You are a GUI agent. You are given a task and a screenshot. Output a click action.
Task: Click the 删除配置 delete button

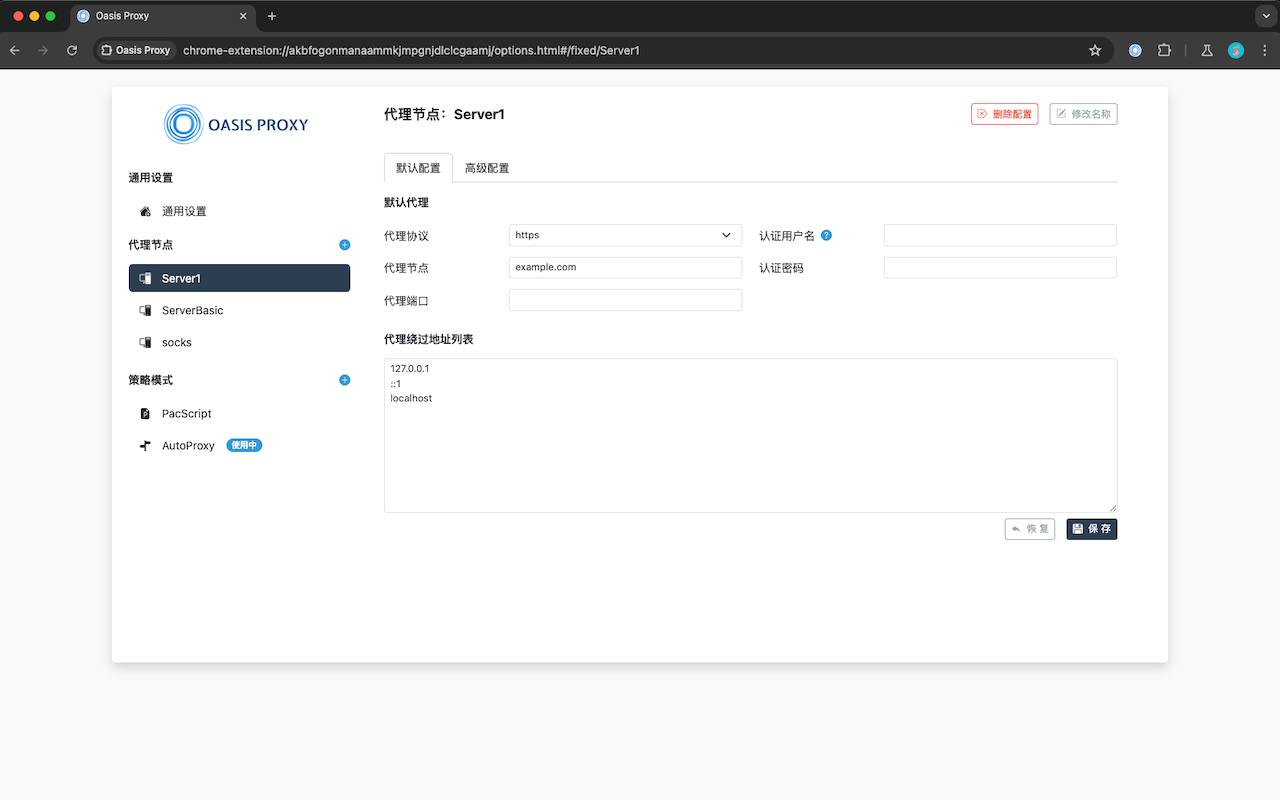(x=1004, y=114)
